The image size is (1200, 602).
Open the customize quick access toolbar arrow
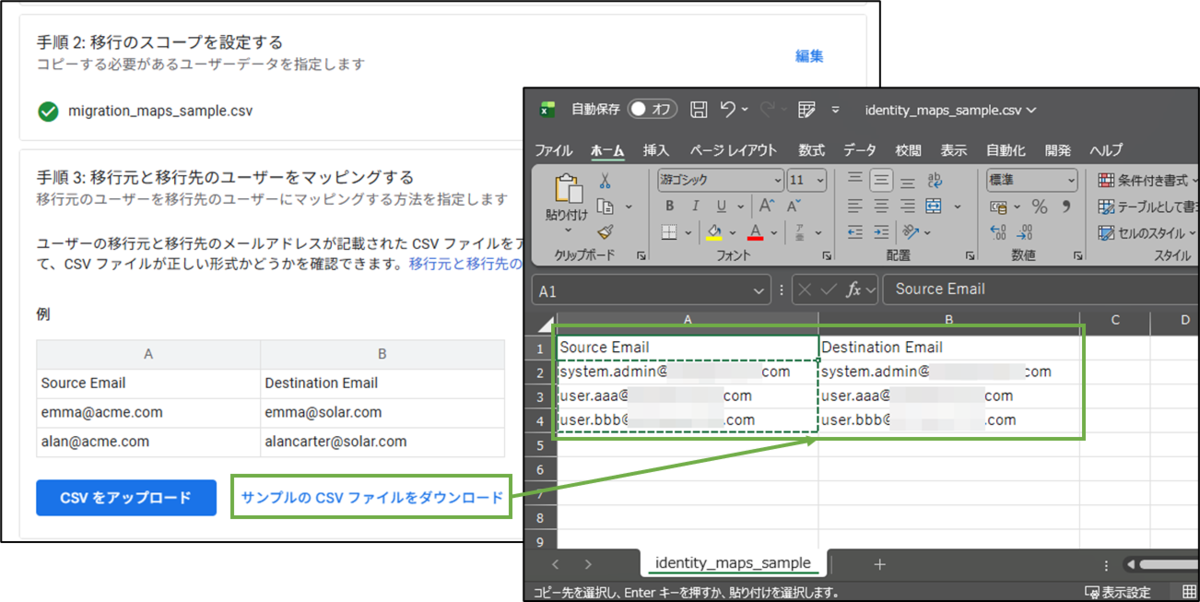click(x=836, y=110)
